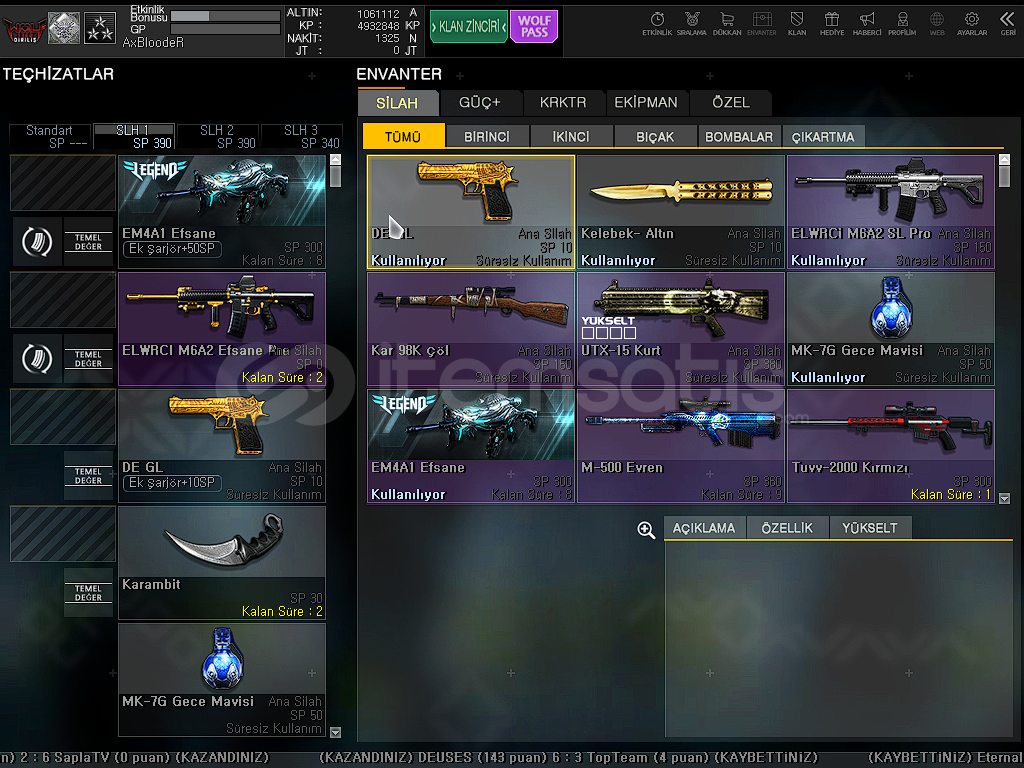Click the Wolfteam logo in top-left

click(24, 29)
